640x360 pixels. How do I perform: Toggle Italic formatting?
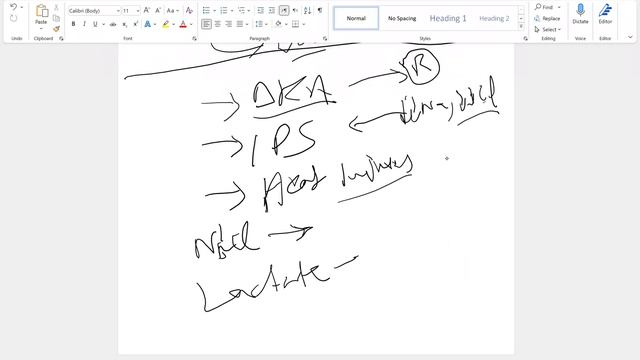coord(84,24)
